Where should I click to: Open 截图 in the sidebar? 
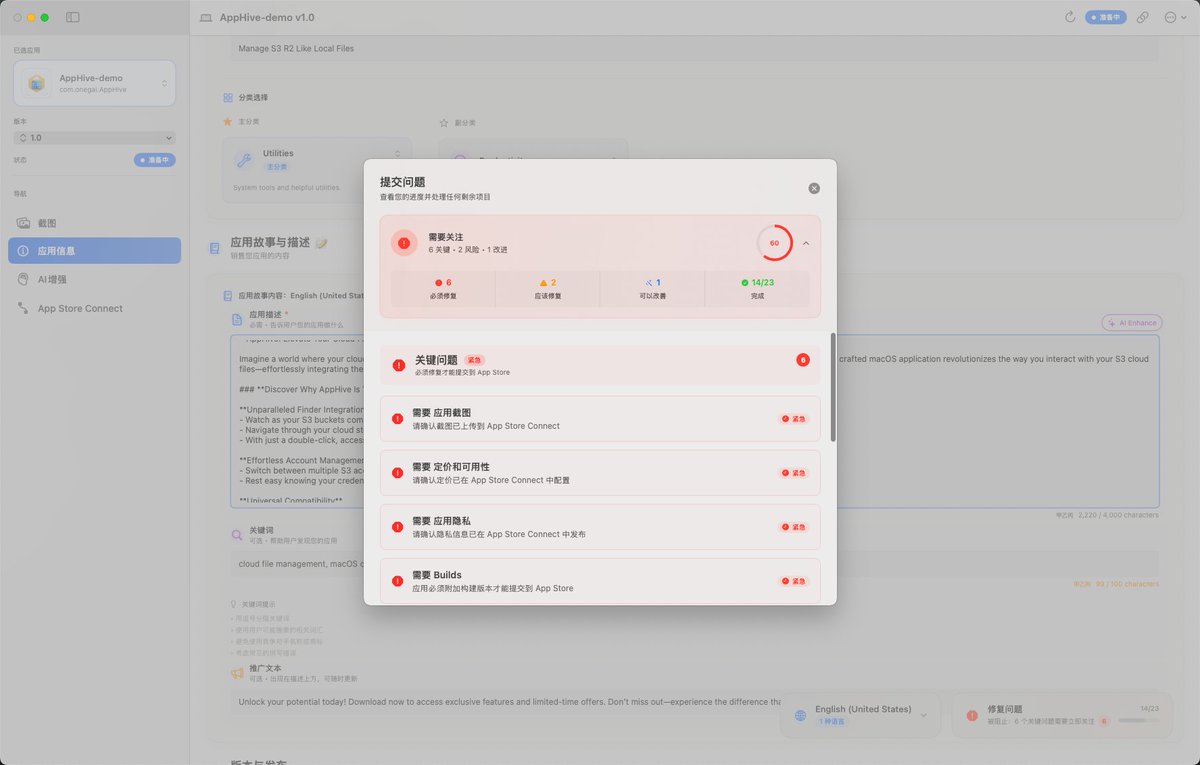pyautogui.click(x=95, y=223)
